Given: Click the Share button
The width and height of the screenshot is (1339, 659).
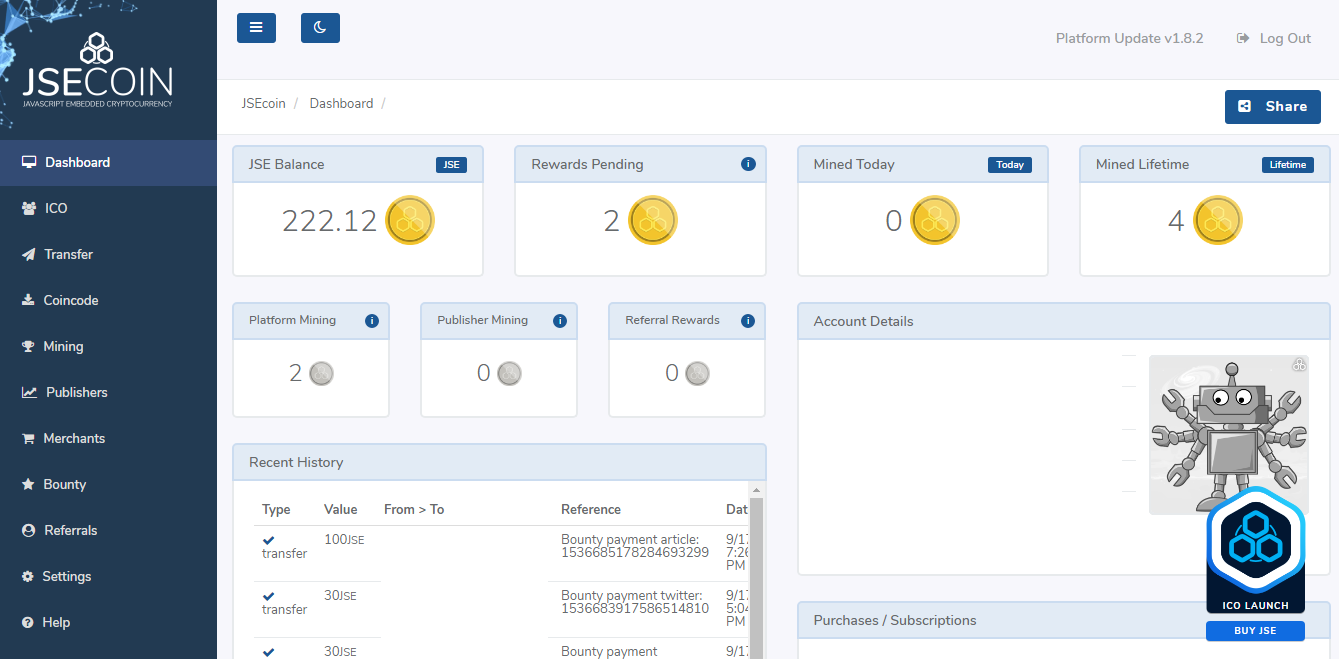Looking at the screenshot, I should (x=1272, y=107).
